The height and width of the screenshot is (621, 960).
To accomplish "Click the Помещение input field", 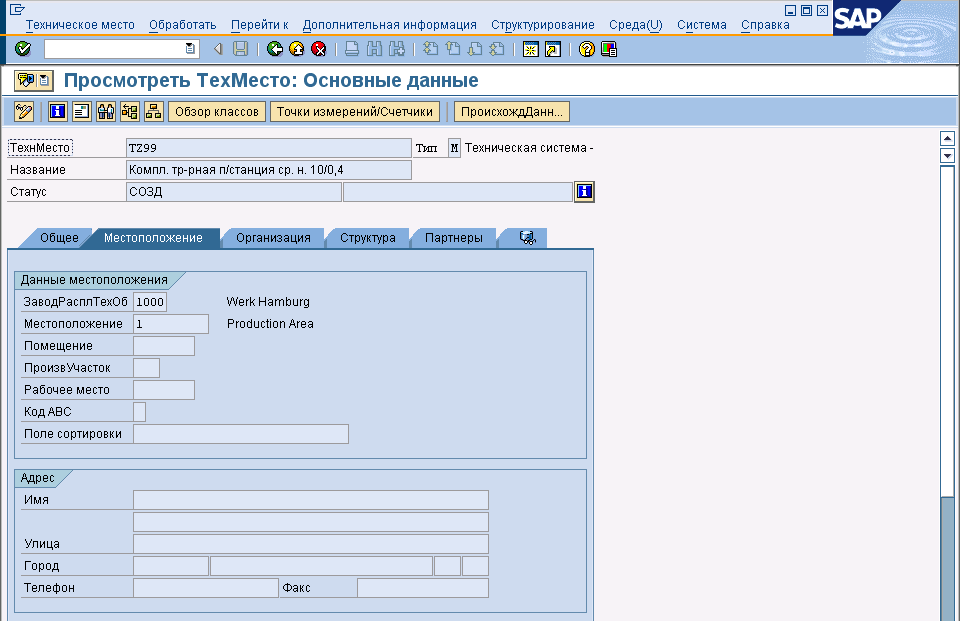I will (164, 346).
